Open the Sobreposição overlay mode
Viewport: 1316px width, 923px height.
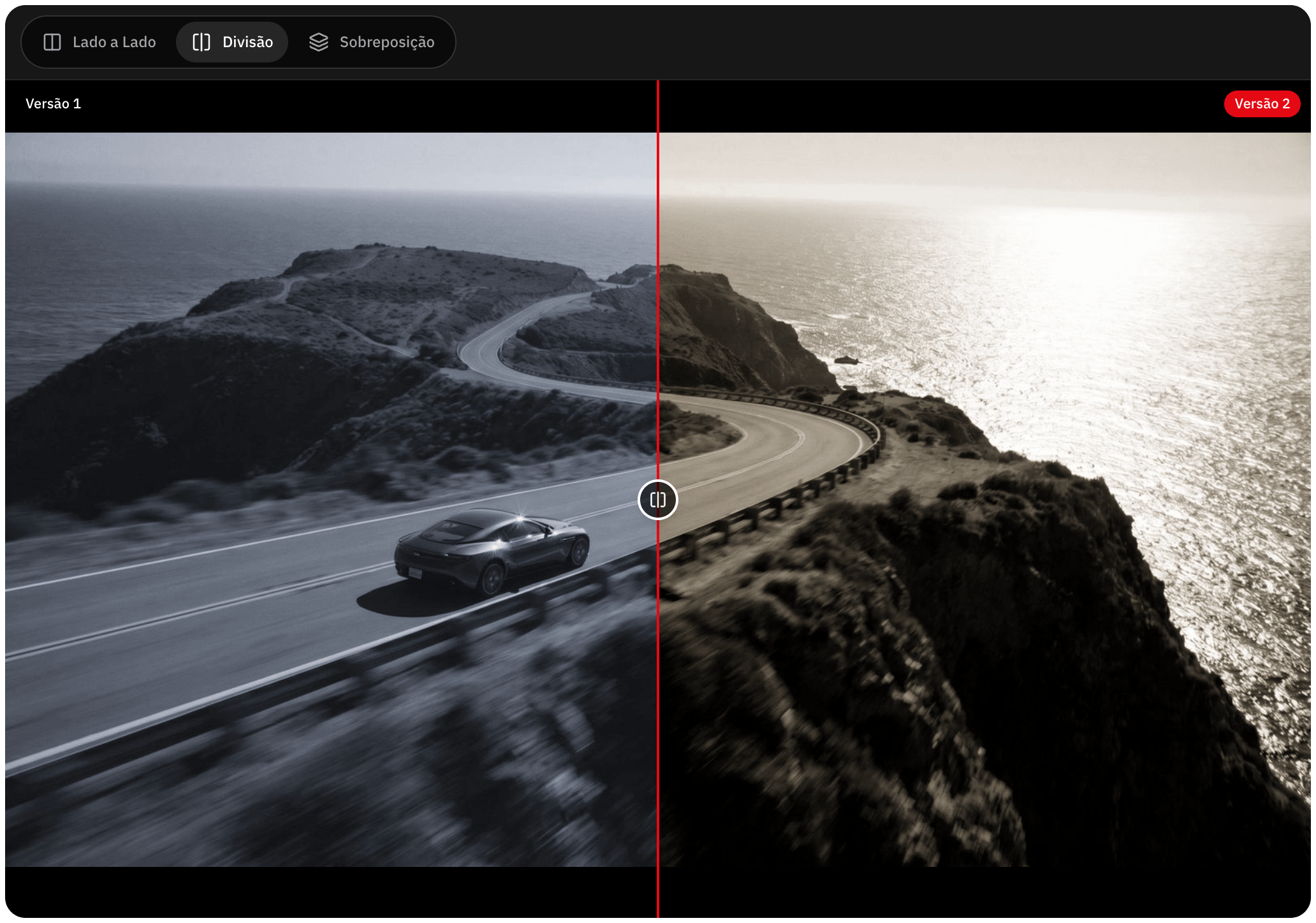click(x=372, y=42)
